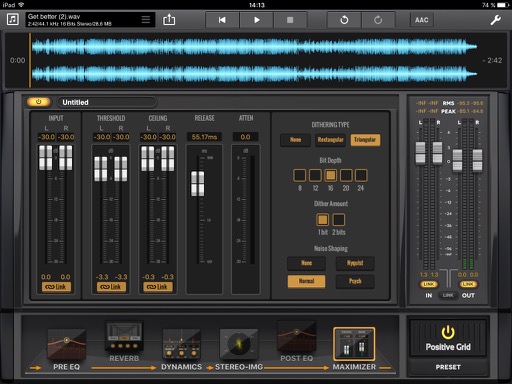This screenshot has width=512, height=384.
Task: Click the Get better (2).wav file title
Action: pos(54,16)
